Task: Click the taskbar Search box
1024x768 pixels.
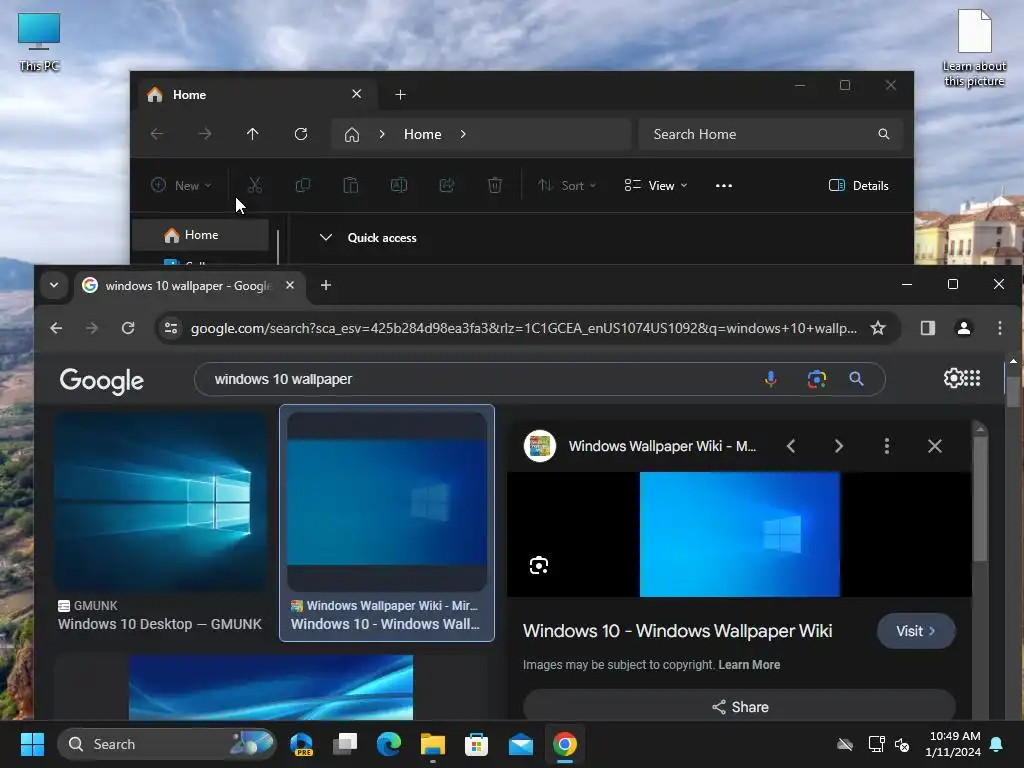Action: (167, 744)
